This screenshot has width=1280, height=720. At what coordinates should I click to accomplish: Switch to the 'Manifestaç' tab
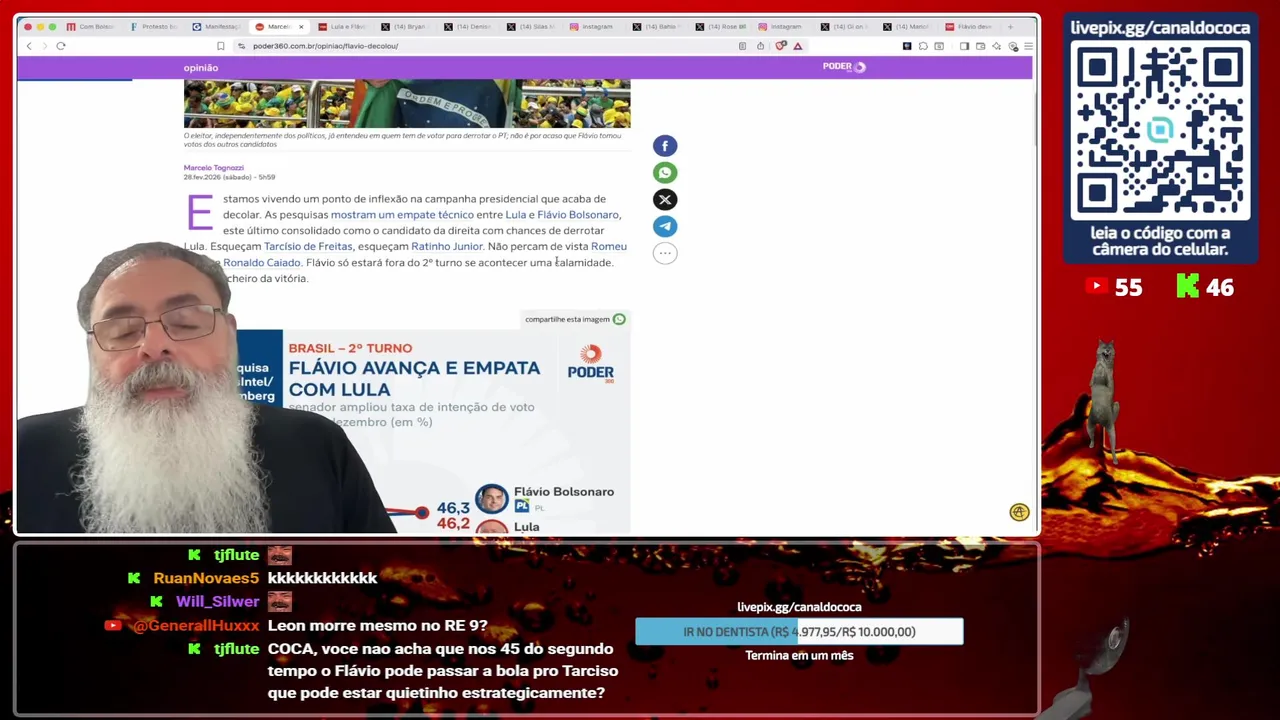point(216,27)
